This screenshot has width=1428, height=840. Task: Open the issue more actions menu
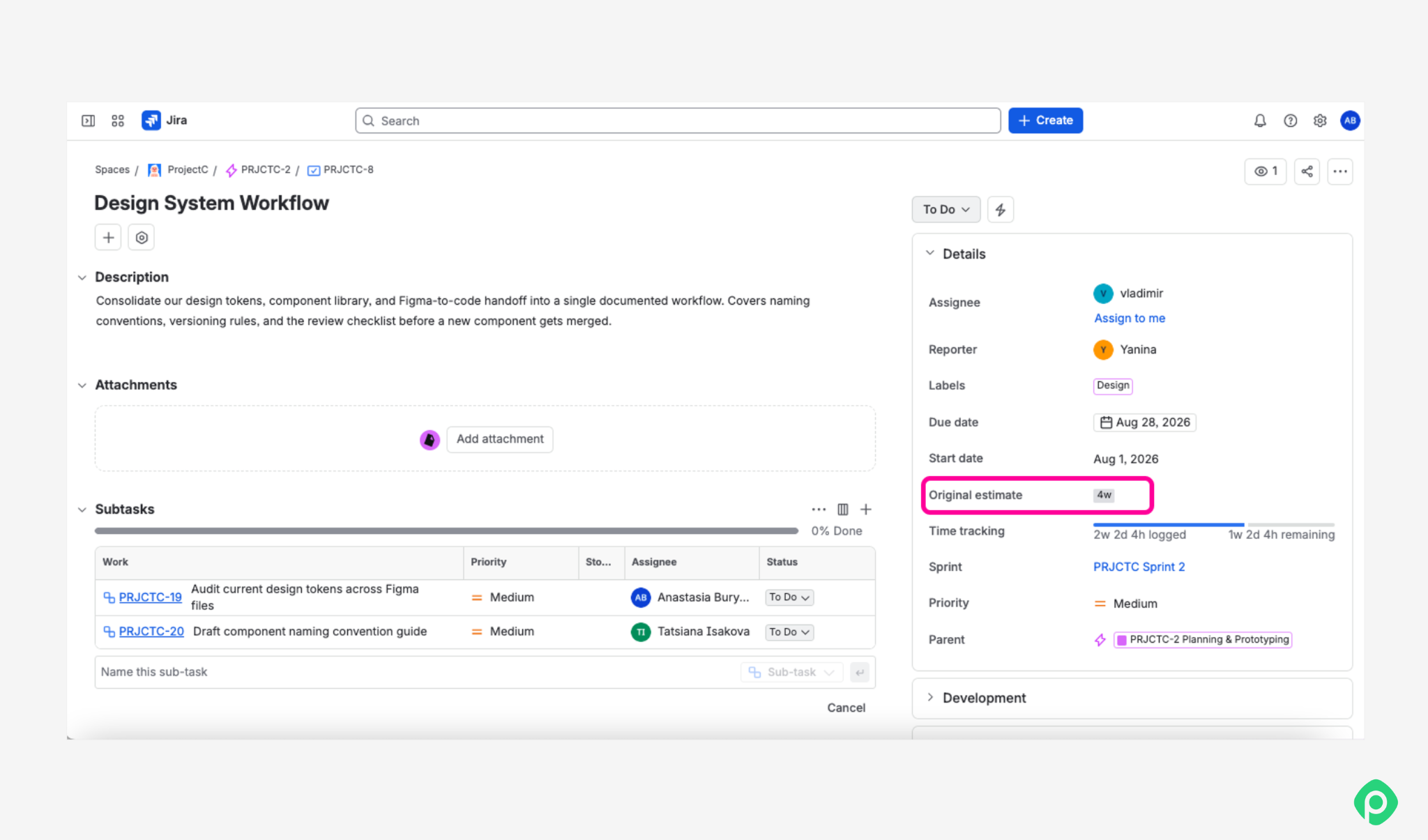coord(1340,171)
